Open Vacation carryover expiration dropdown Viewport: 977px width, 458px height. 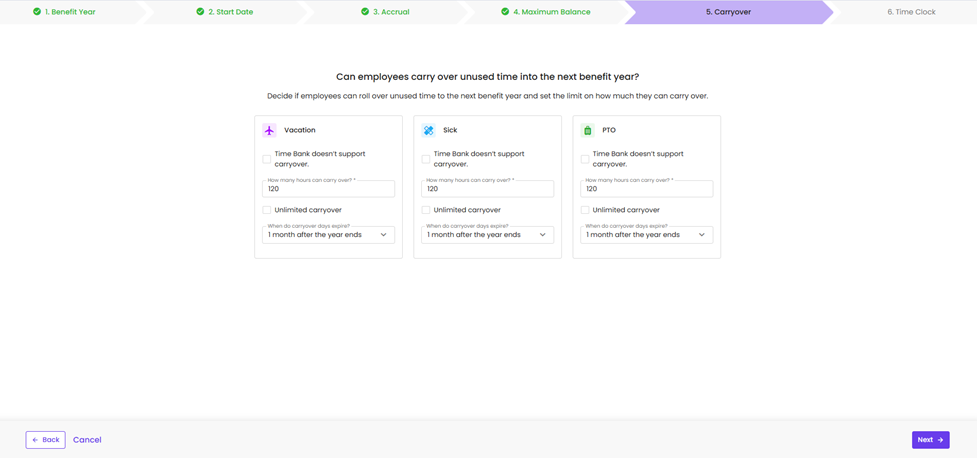(328, 235)
